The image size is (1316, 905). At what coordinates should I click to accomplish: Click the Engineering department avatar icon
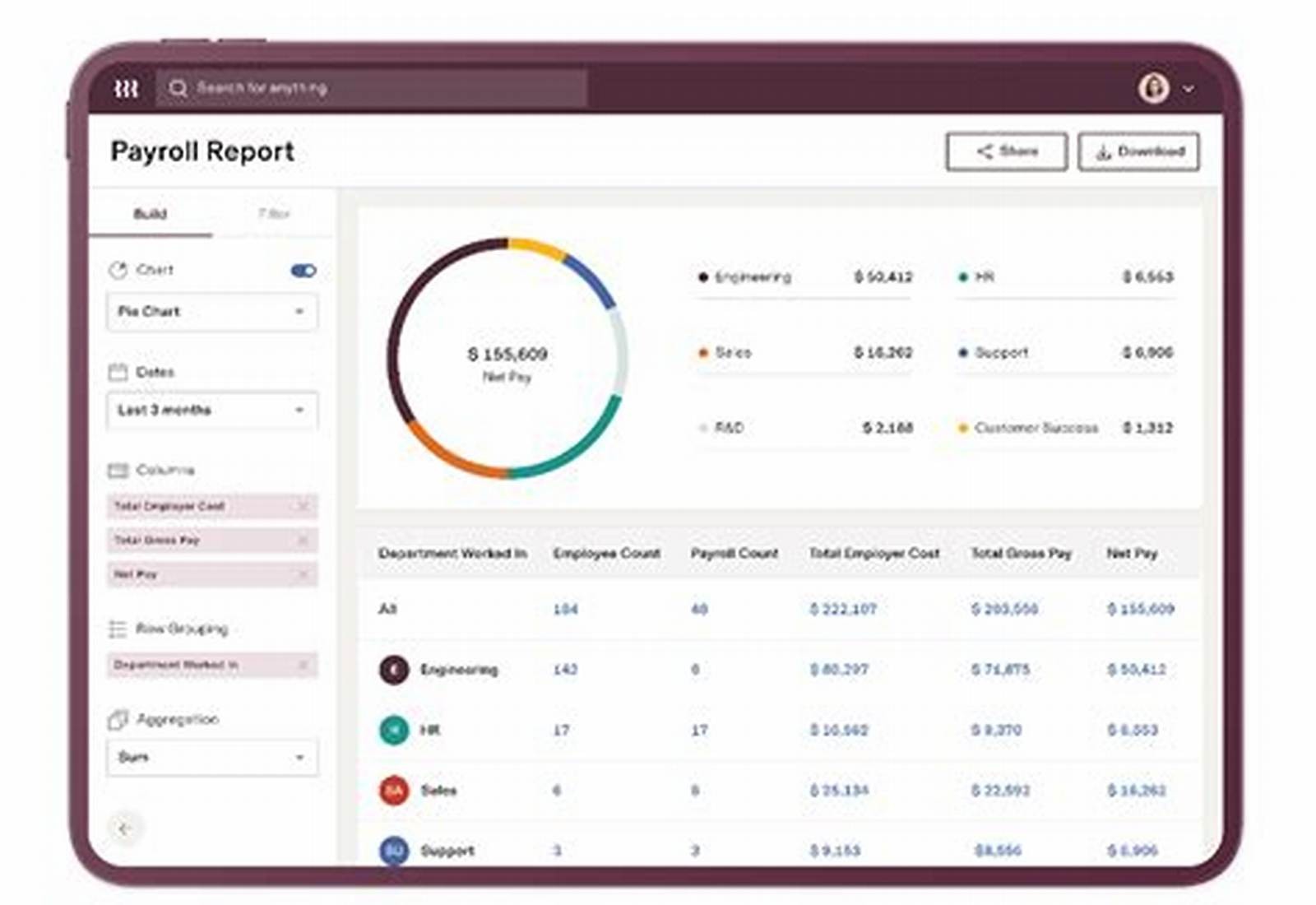tap(394, 670)
